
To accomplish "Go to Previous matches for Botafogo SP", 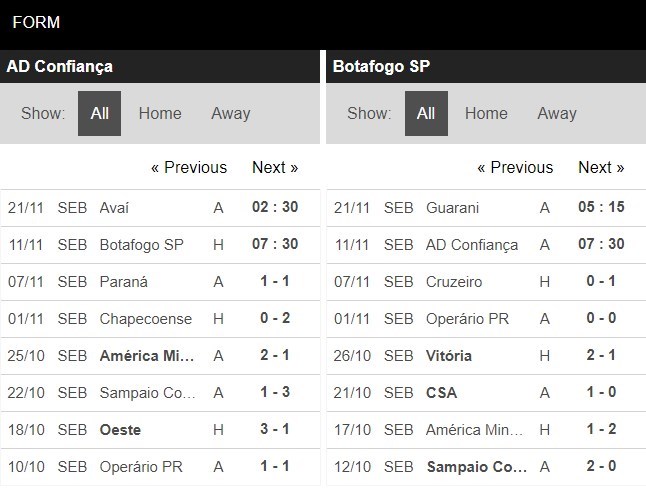I will [x=515, y=167].
